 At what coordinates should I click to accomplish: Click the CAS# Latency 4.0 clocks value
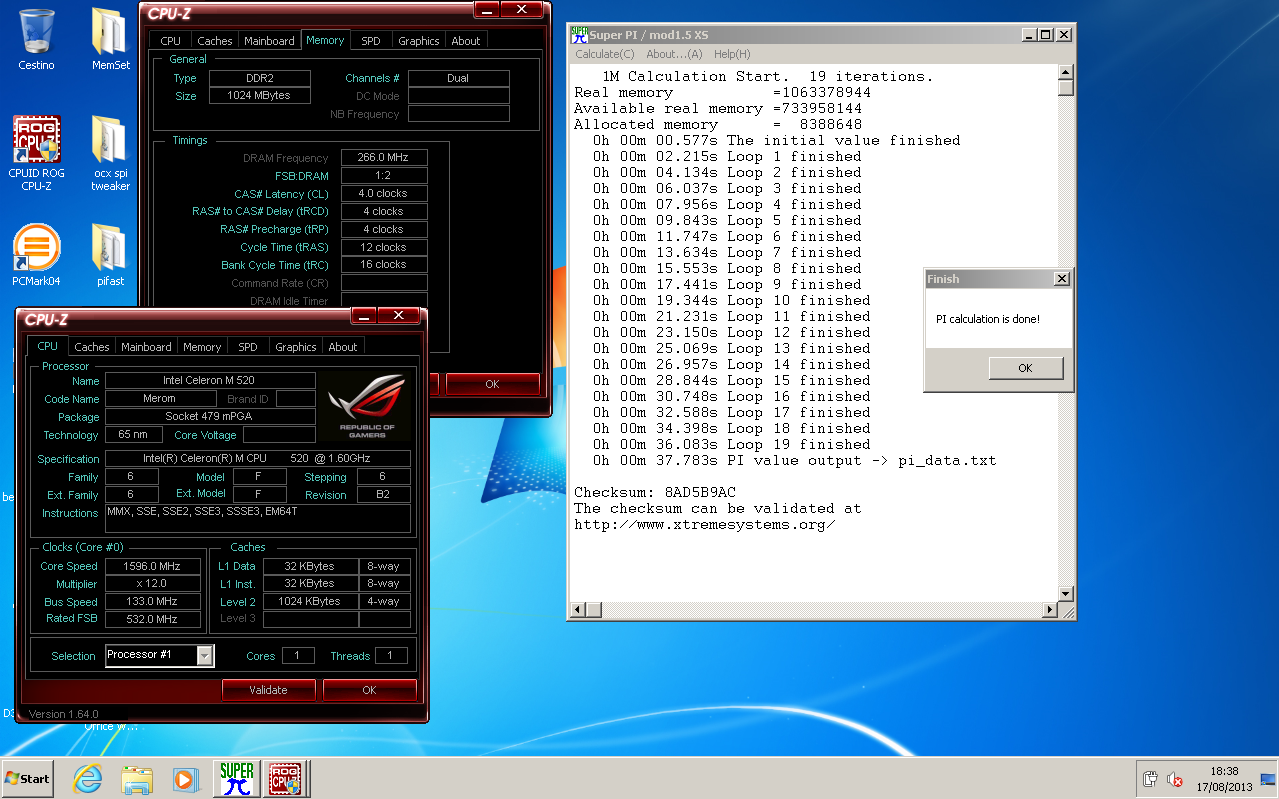click(x=384, y=193)
